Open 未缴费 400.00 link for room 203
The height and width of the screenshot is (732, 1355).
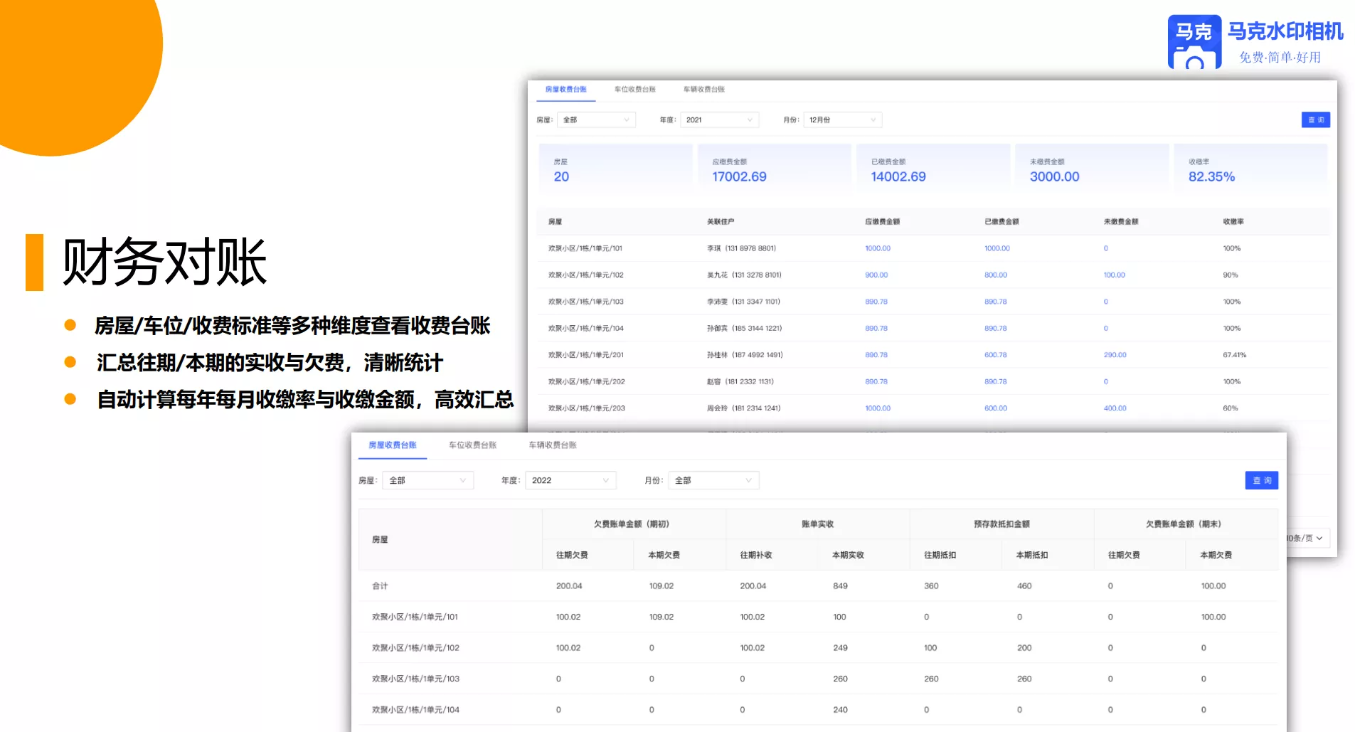click(x=1114, y=408)
